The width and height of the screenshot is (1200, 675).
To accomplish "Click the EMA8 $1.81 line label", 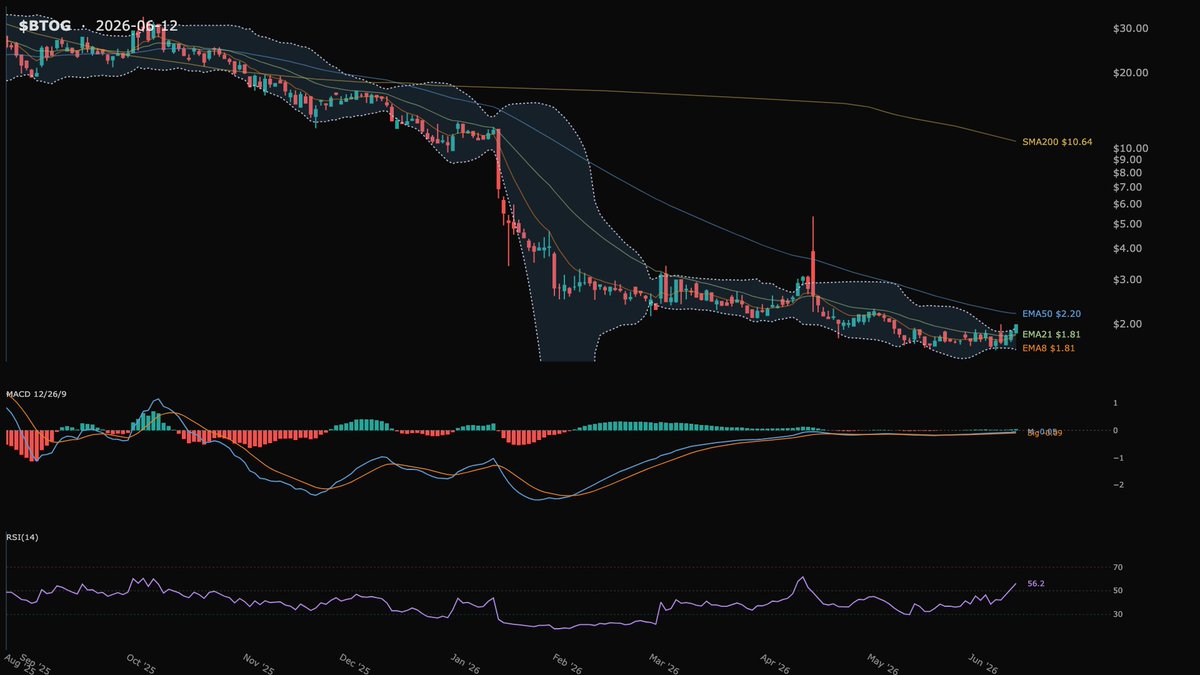I will 1048,348.
